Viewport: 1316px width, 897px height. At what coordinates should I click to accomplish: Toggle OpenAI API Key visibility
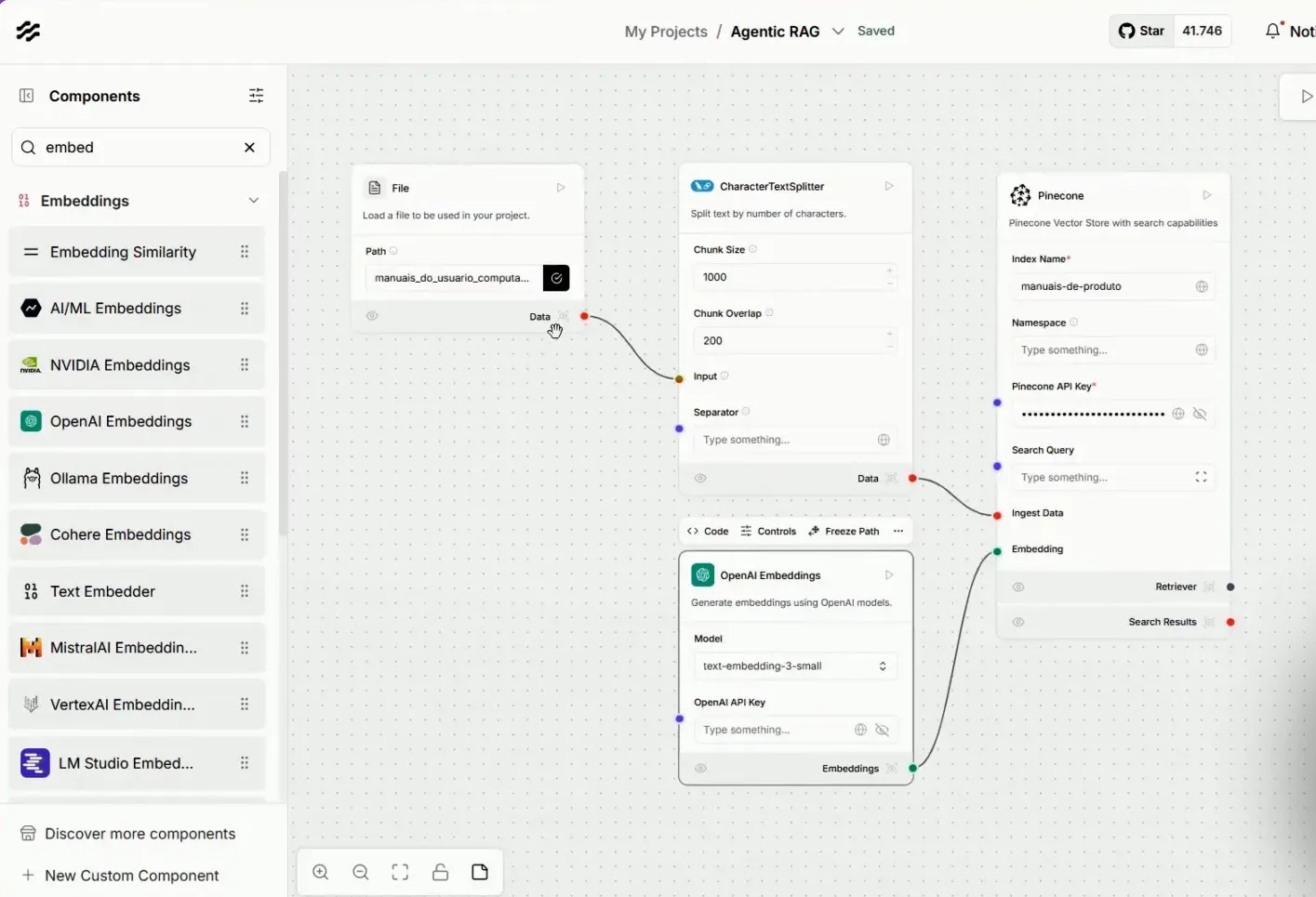[x=883, y=731]
